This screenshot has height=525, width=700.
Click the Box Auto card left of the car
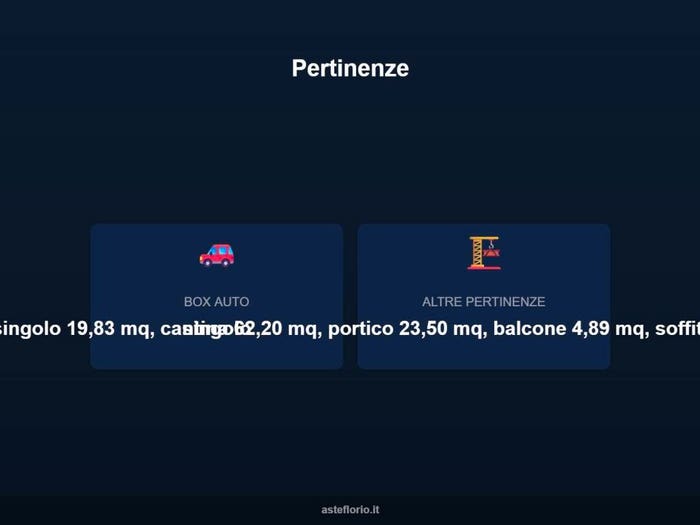point(145,255)
